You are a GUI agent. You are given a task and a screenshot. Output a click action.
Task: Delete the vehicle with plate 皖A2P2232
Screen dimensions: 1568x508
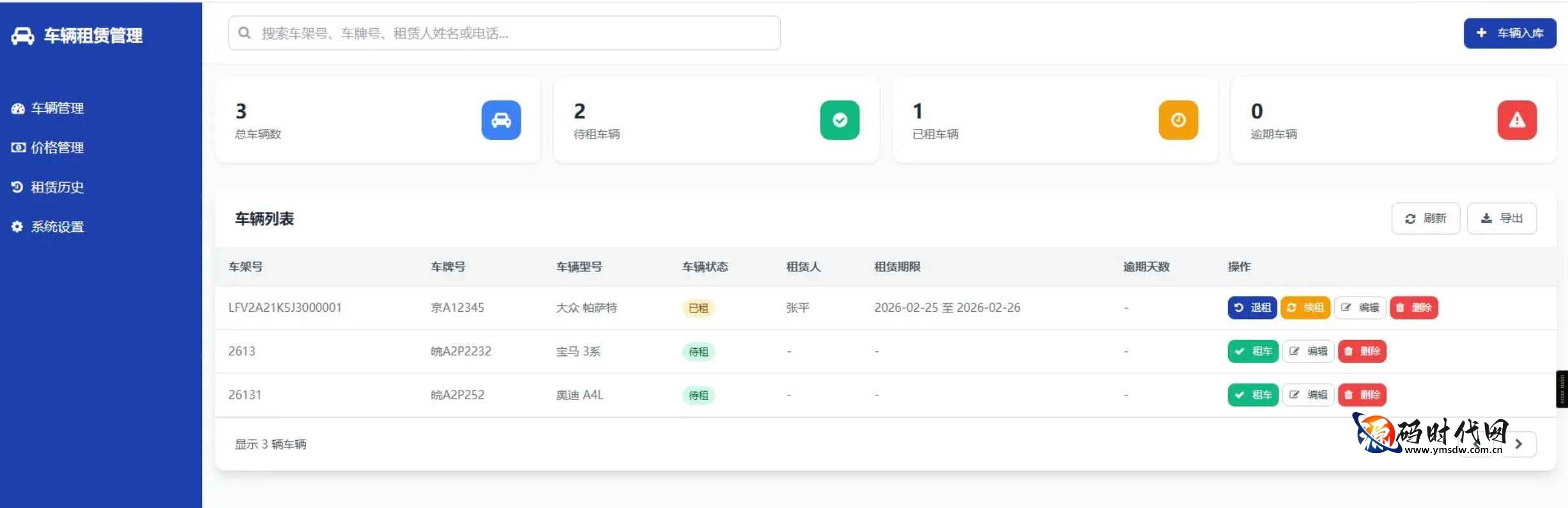(x=1362, y=351)
